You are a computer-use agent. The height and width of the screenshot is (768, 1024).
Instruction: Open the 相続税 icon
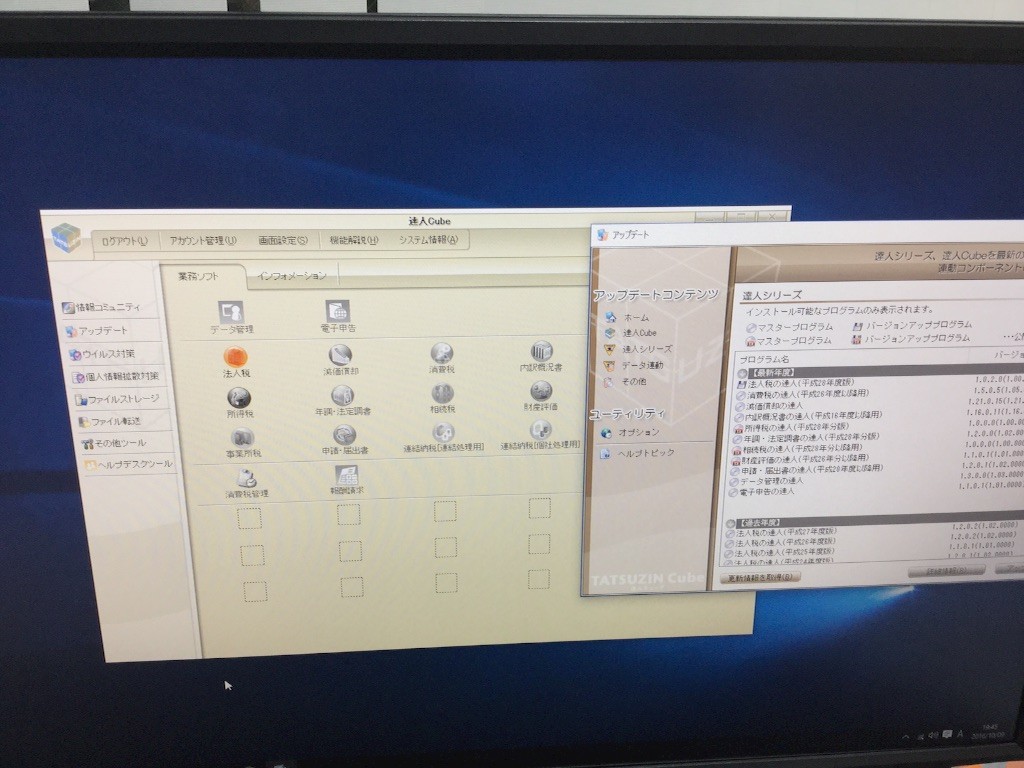click(443, 398)
